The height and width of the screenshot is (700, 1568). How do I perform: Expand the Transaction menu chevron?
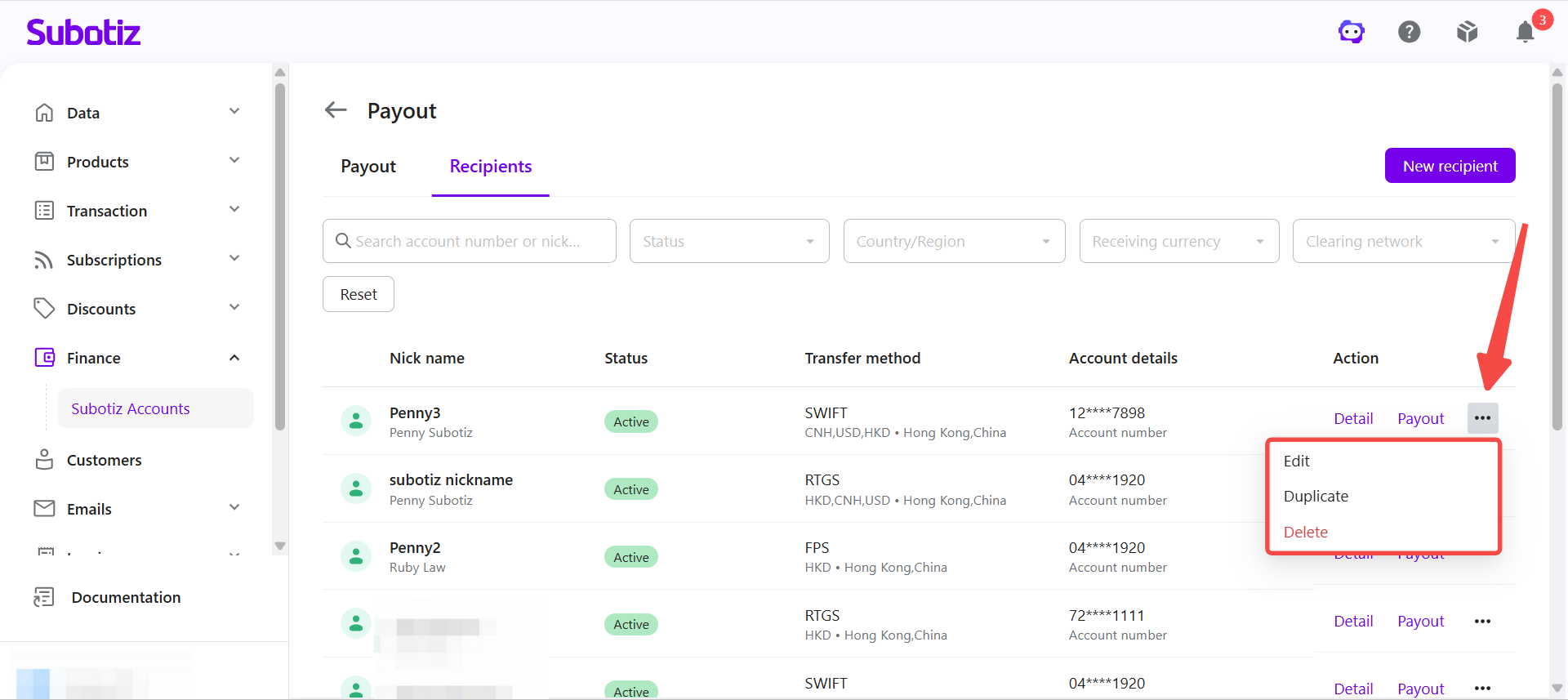tap(234, 209)
